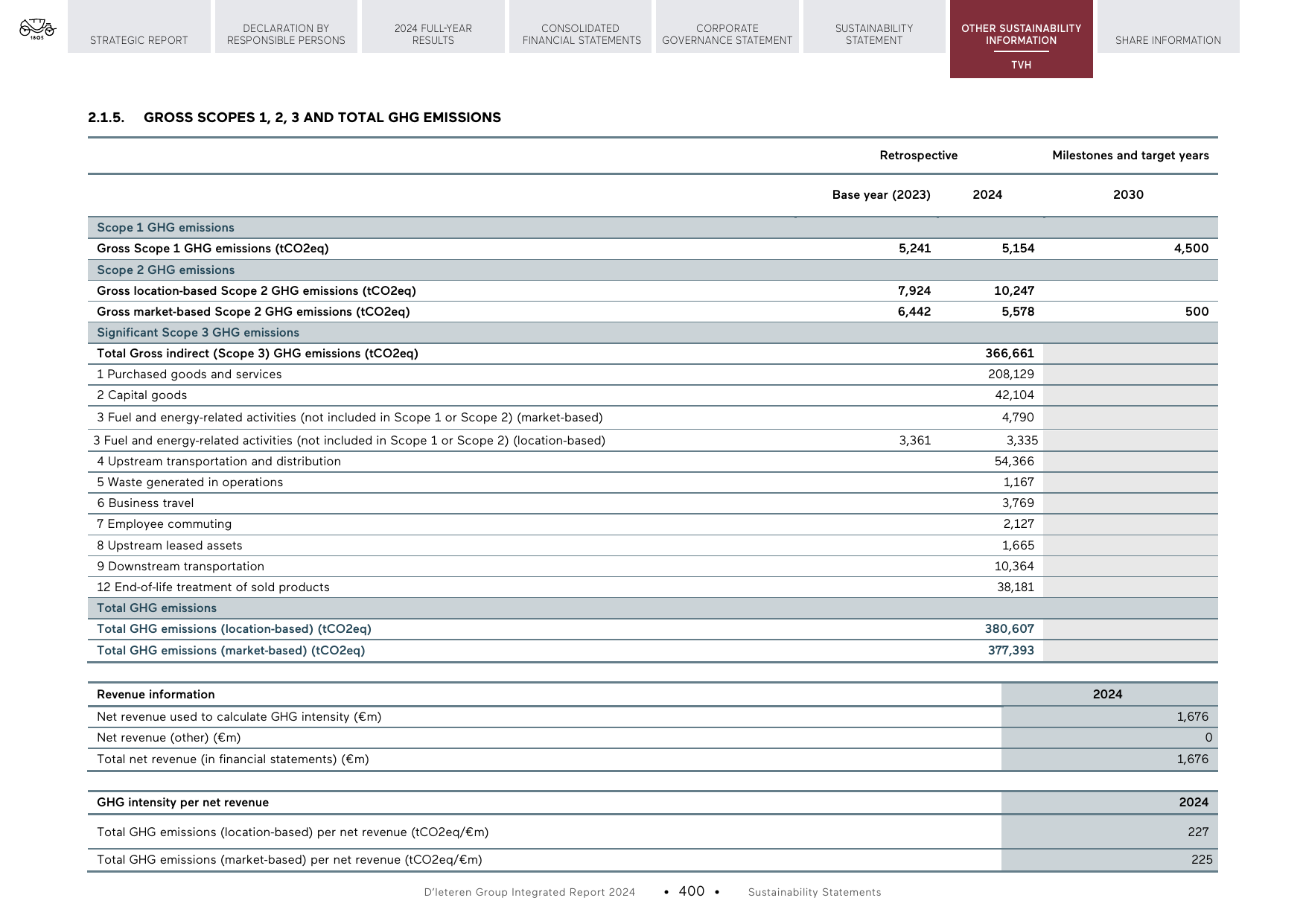Select Purchased goods value 208,129

click(x=1011, y=375)
